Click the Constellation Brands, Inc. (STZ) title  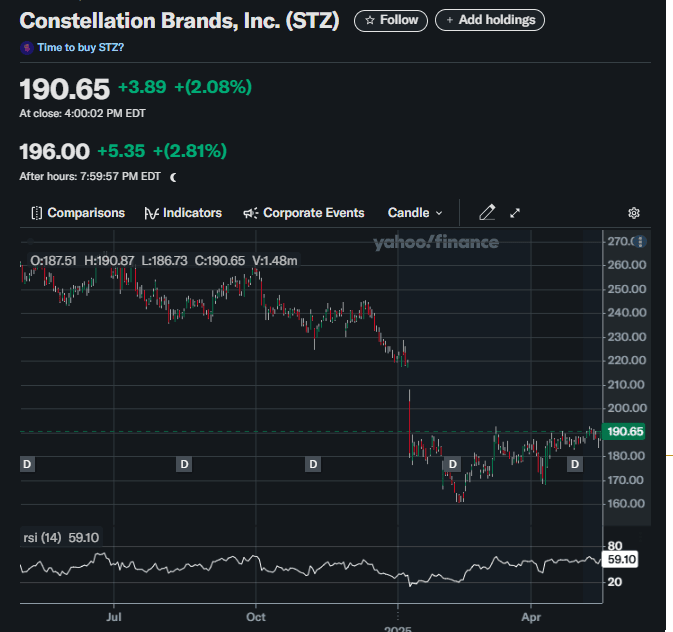point(179,20)
